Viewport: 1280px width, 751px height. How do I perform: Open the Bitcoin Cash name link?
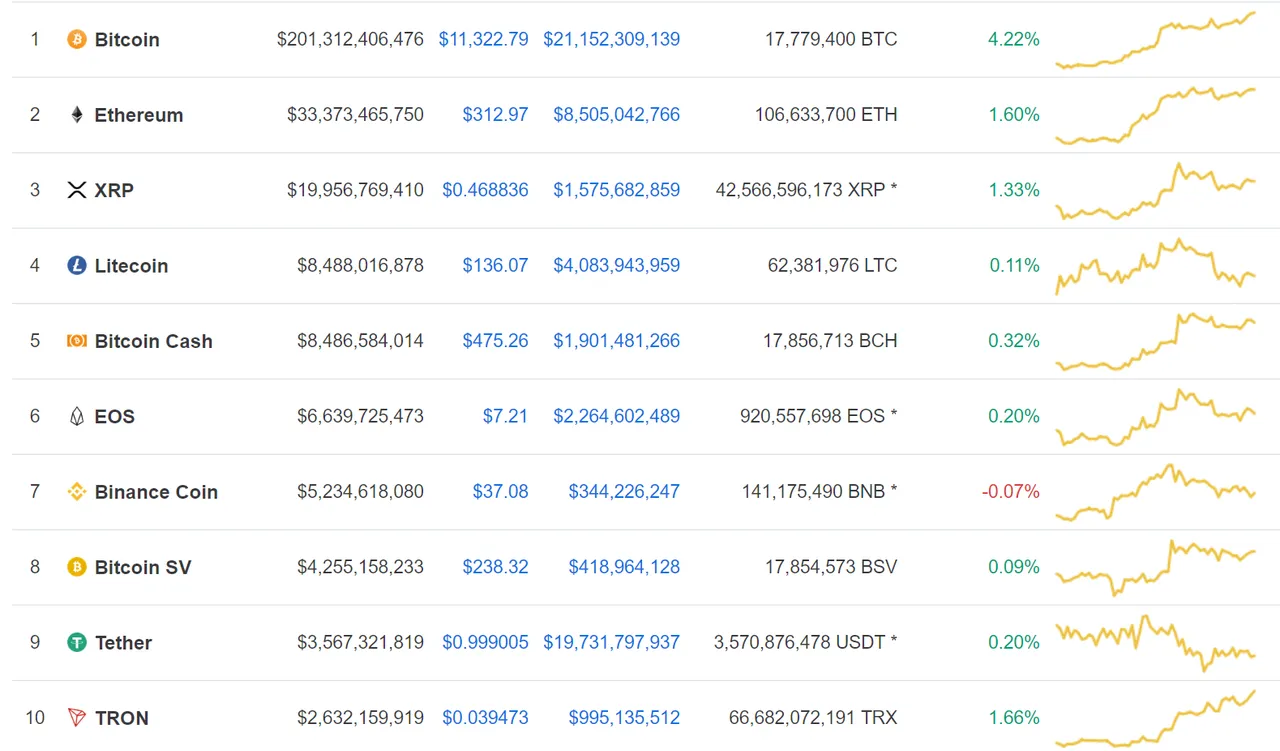154,341
